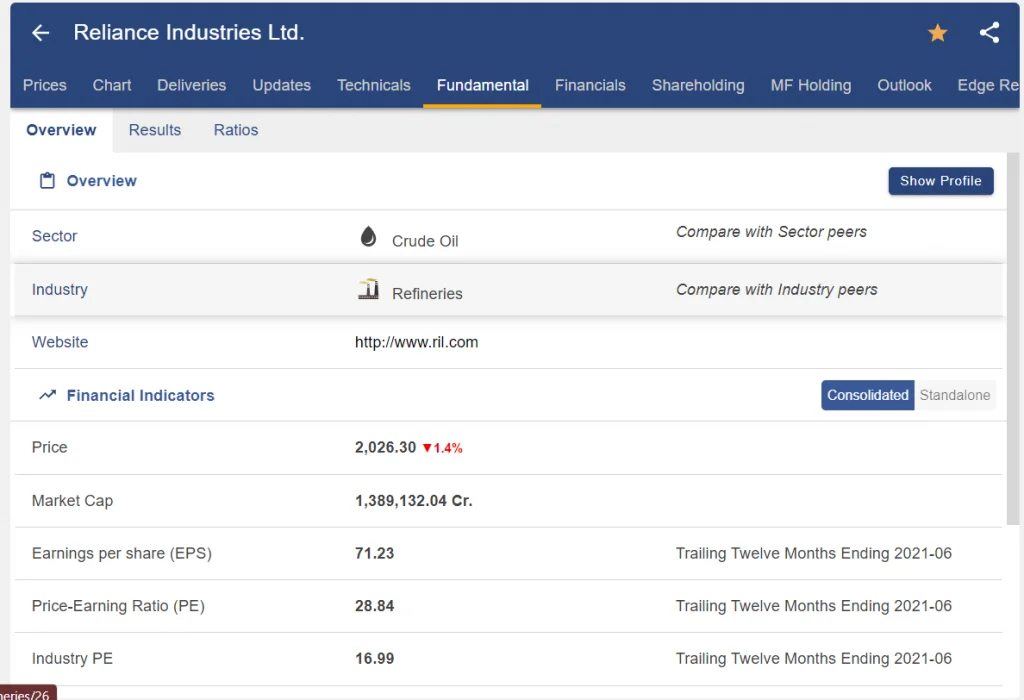
Task: Click the clipboard icon beside Overview heading
Action: coord(47,181)
